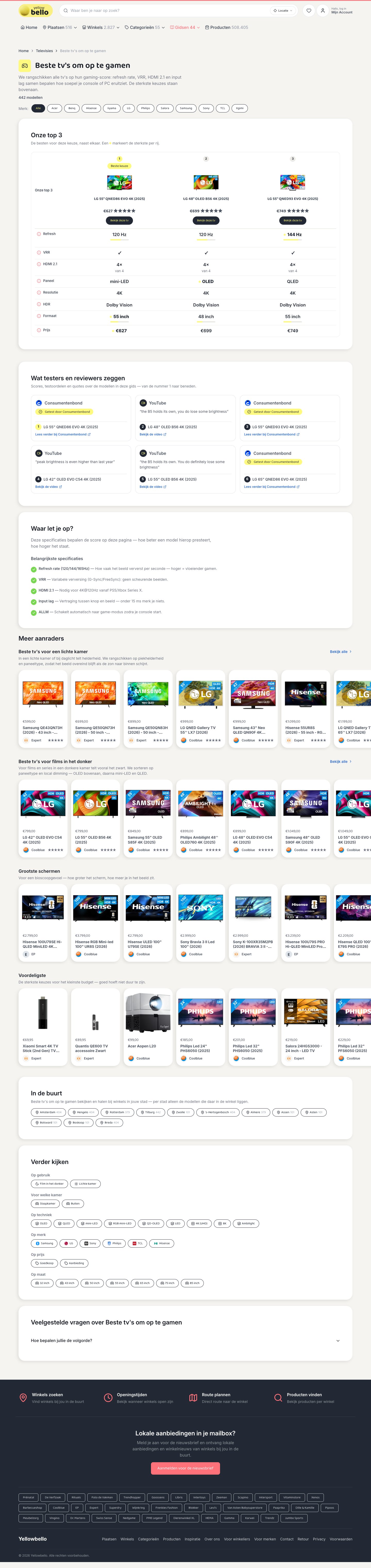This screenshot has width=371, height=1568.
Task: Click the Openingstijden clock icon
Action: coord(108,1397)
